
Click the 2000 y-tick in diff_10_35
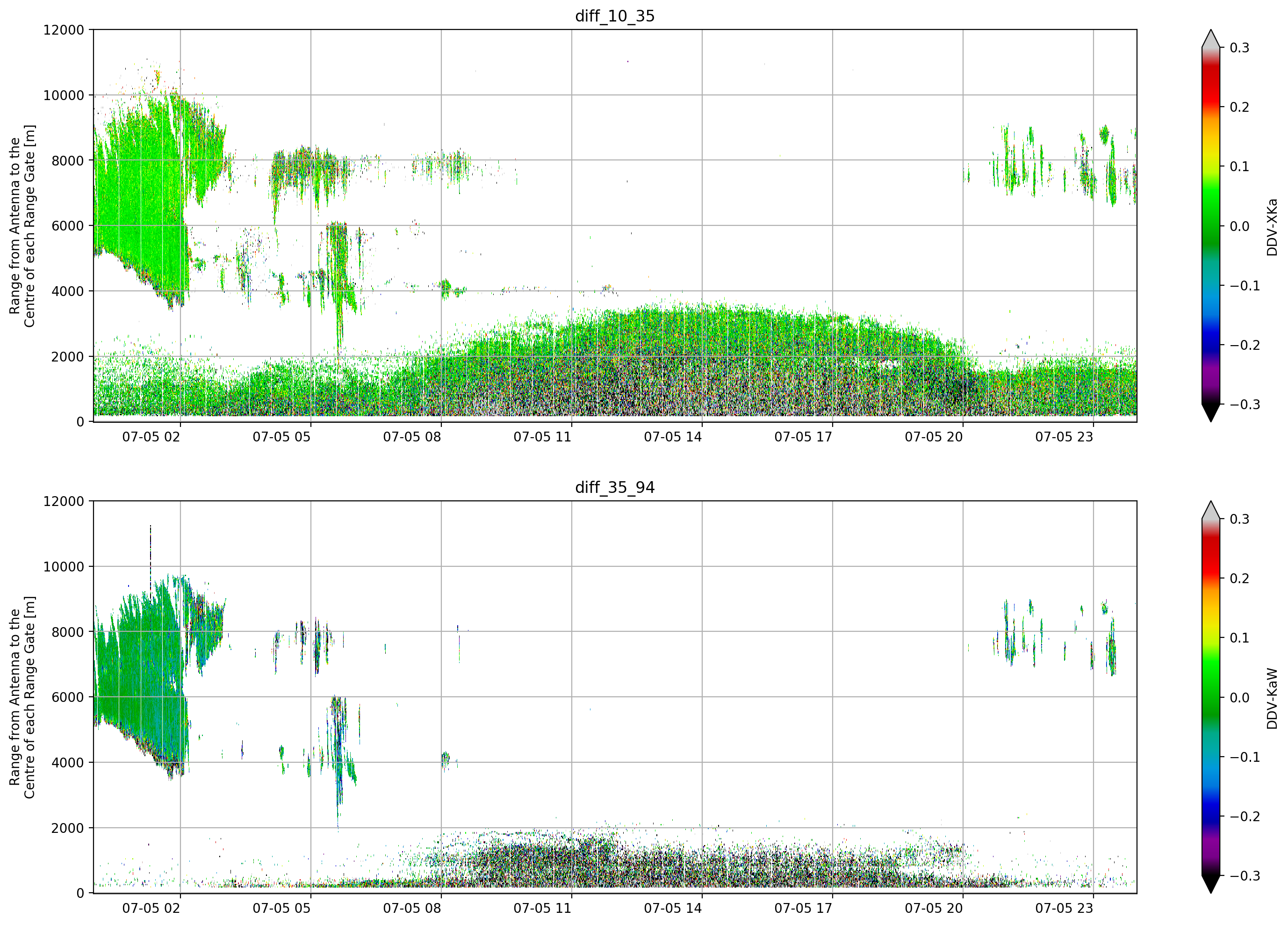pyautogui.click(x=68, y=356)
